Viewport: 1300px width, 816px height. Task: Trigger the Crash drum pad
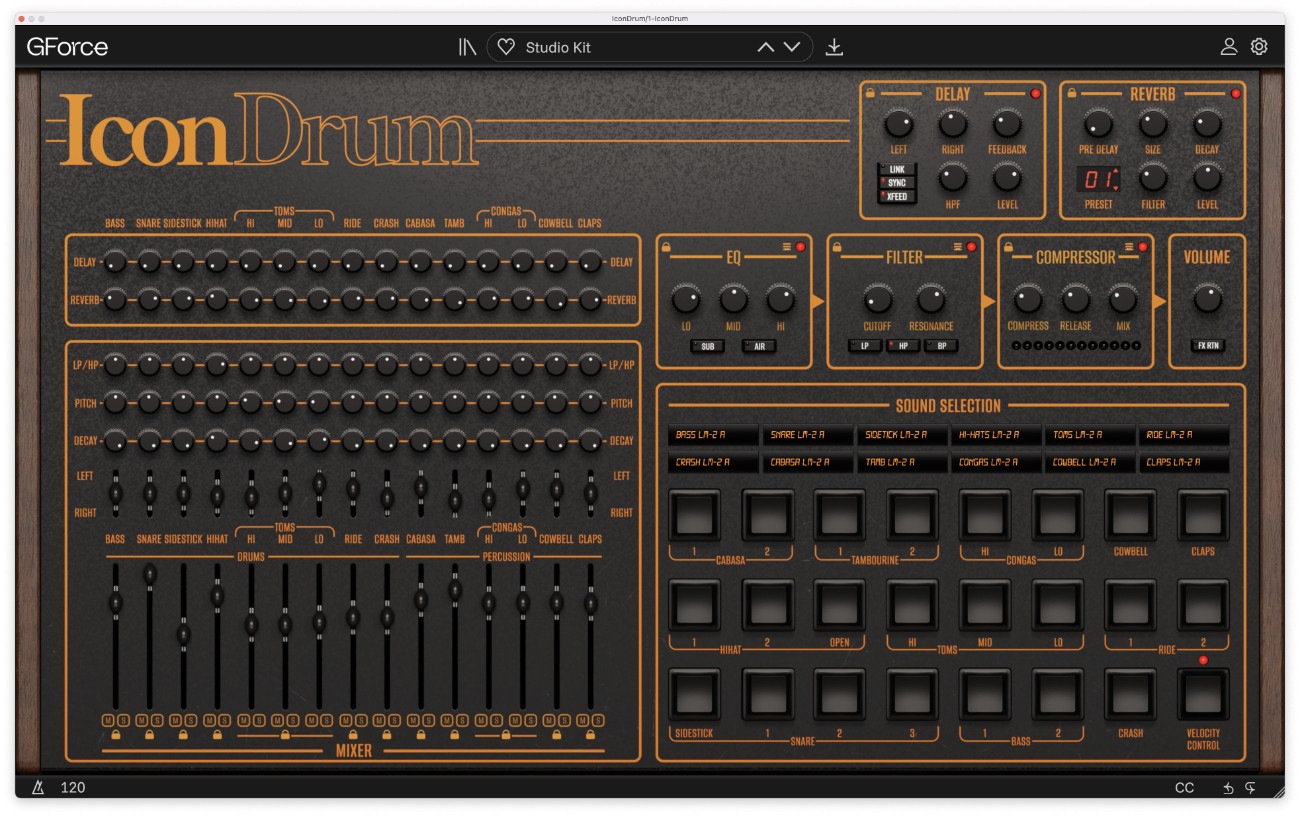point(1130,695)
